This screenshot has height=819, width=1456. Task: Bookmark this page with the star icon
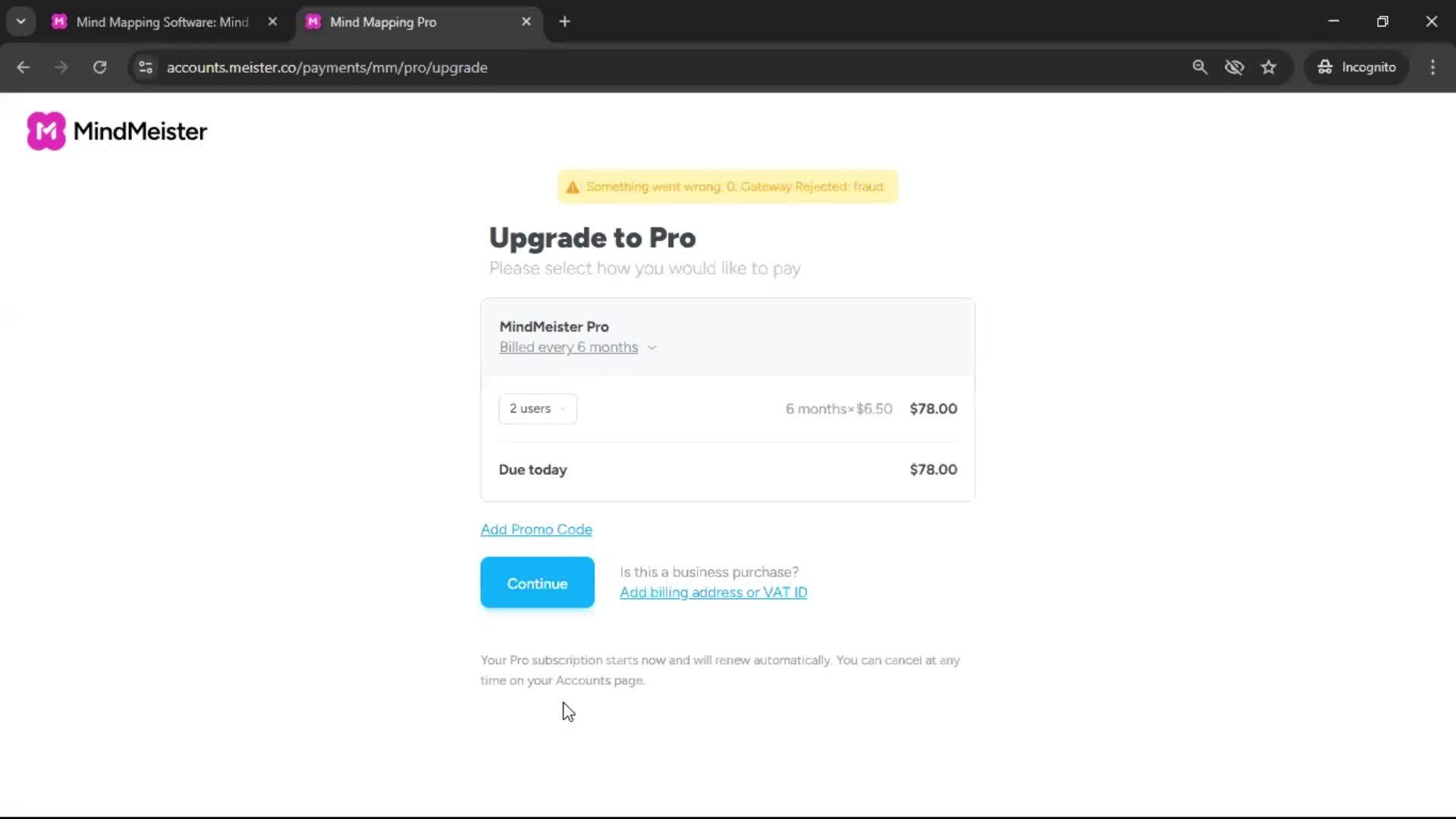[x=1269, y=67]
